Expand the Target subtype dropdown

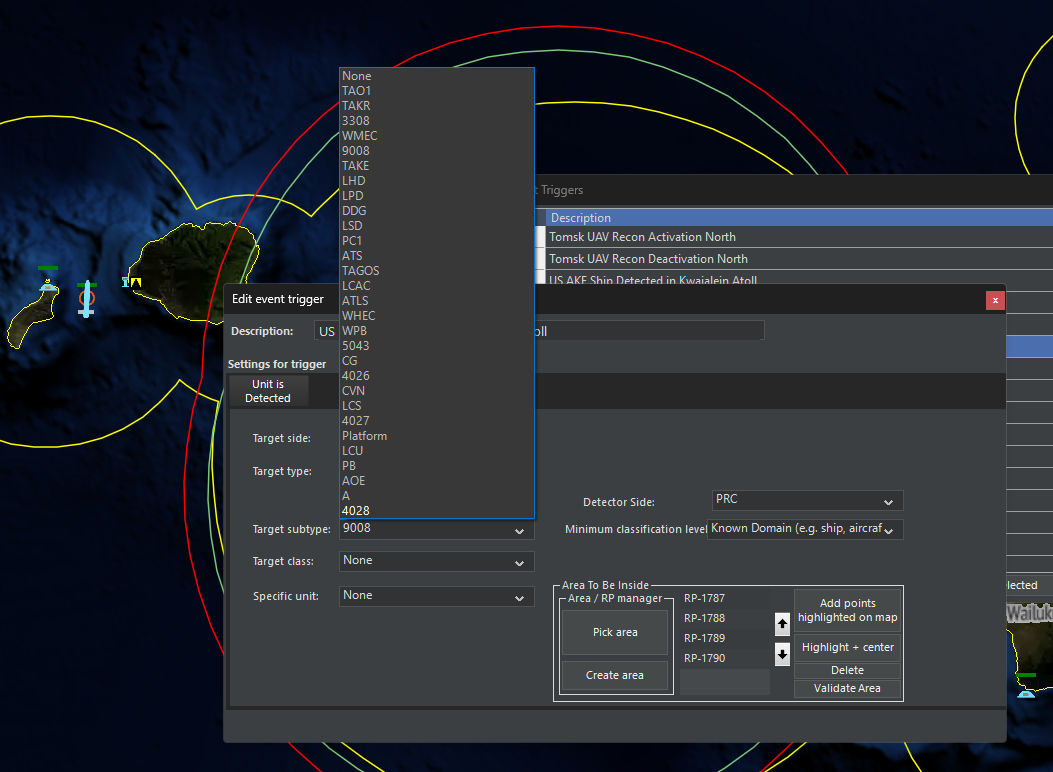click(519, 531)
